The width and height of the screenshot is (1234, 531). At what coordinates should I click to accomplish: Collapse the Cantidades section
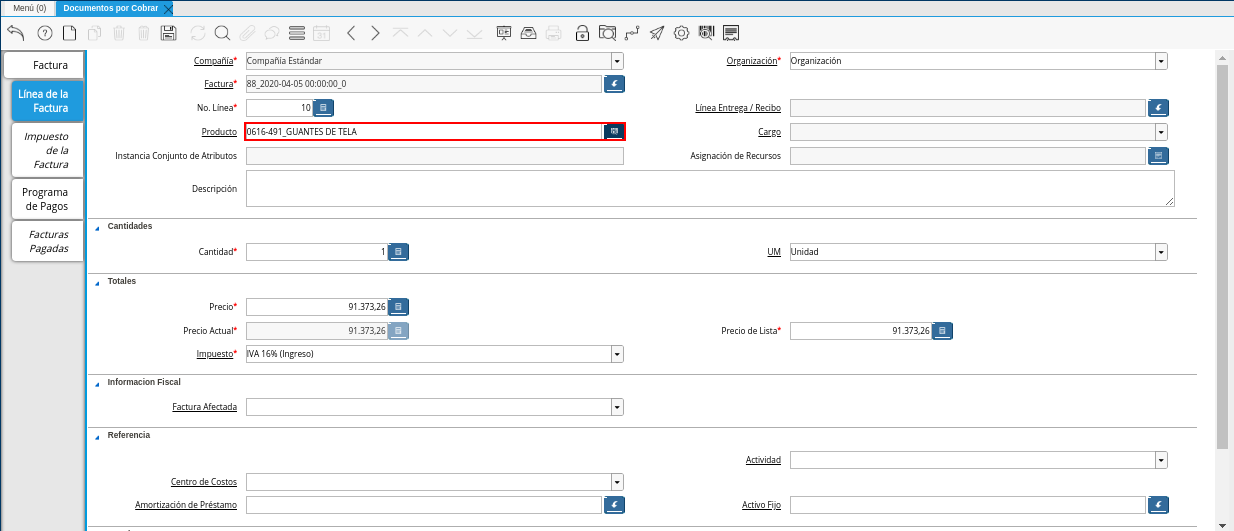click(97, 227)
